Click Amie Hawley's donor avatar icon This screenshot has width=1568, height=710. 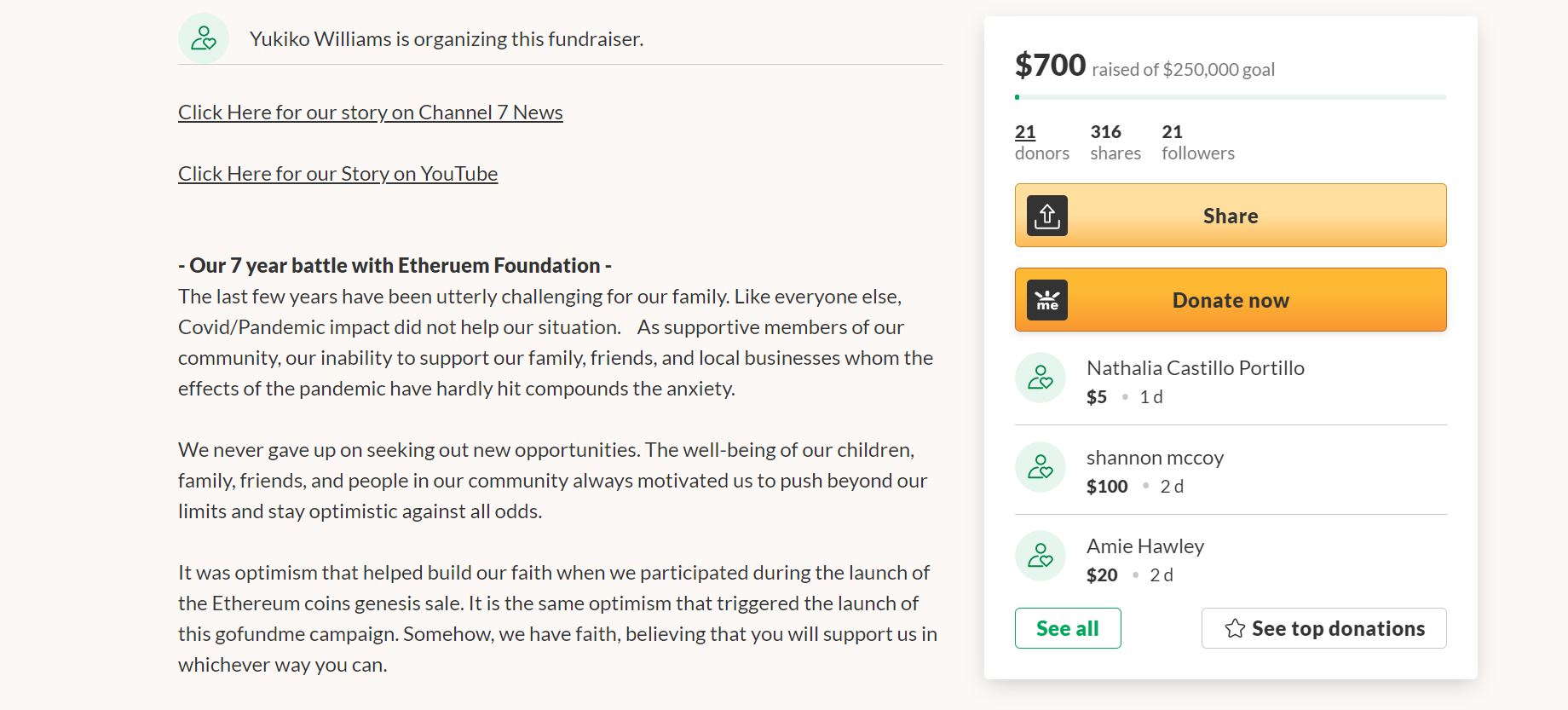coord(1041,556)
